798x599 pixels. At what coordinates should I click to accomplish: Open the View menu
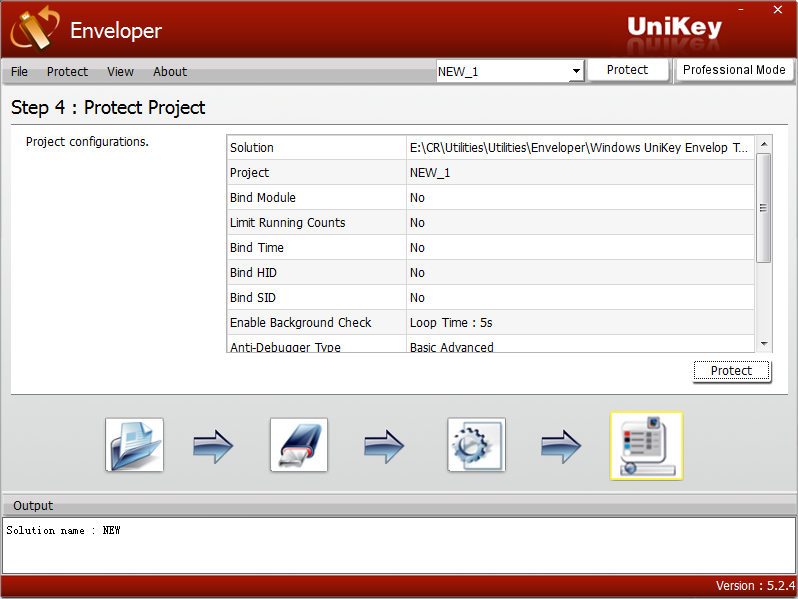point(120,72)
